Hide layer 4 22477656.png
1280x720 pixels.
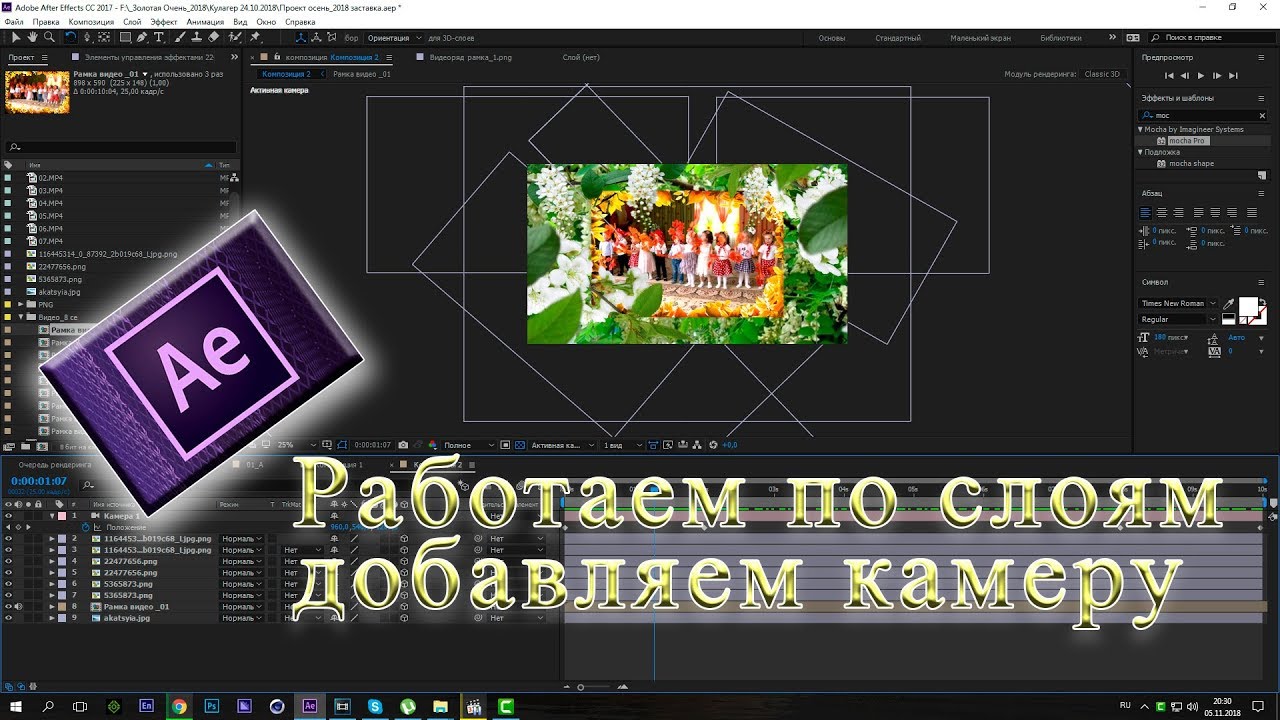click(x=8, y=561)
